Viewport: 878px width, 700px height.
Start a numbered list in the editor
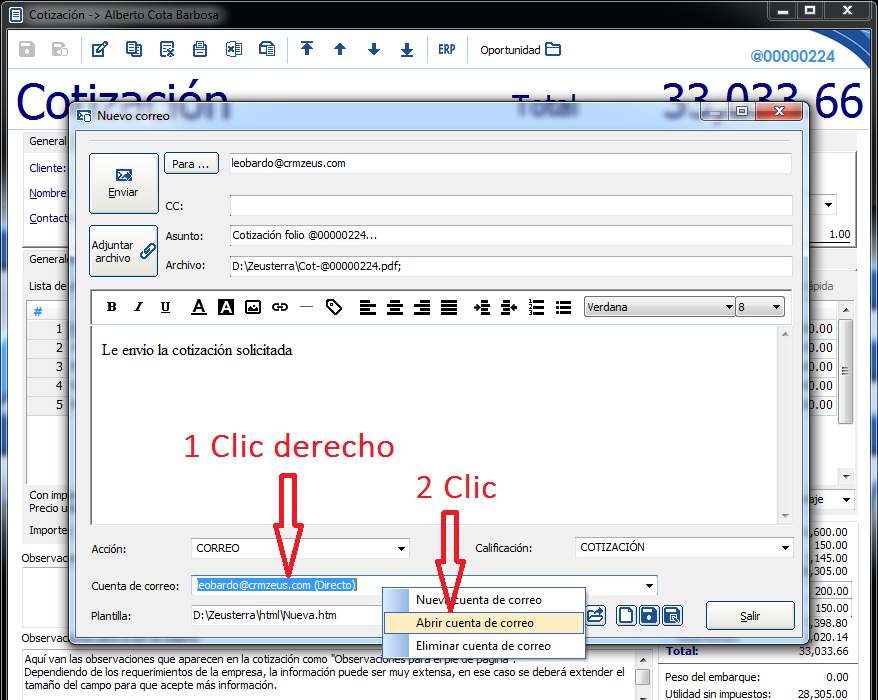[x=536, y=307]
